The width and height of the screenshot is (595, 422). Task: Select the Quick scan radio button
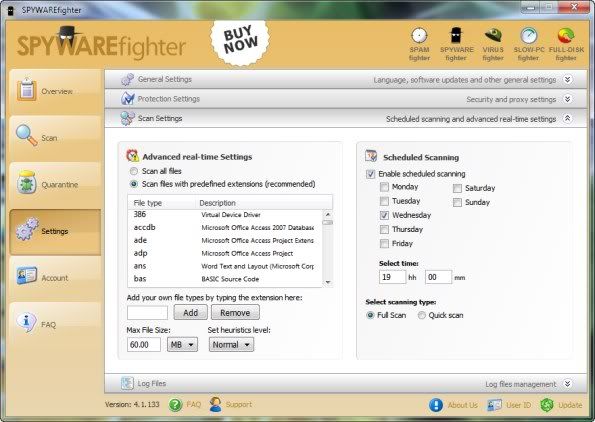(422, 315)
